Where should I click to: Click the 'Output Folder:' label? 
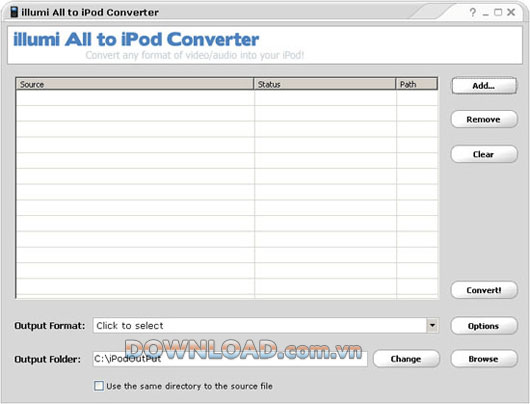tap(48, 359)
